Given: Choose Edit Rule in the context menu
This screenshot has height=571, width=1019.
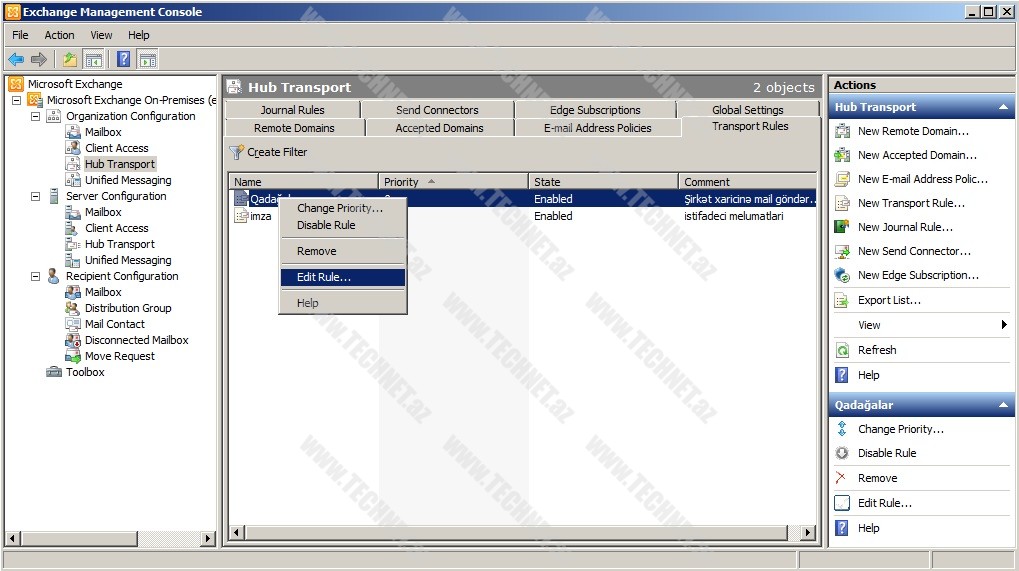Looking at the screenshot, I should tap(323, 277).
